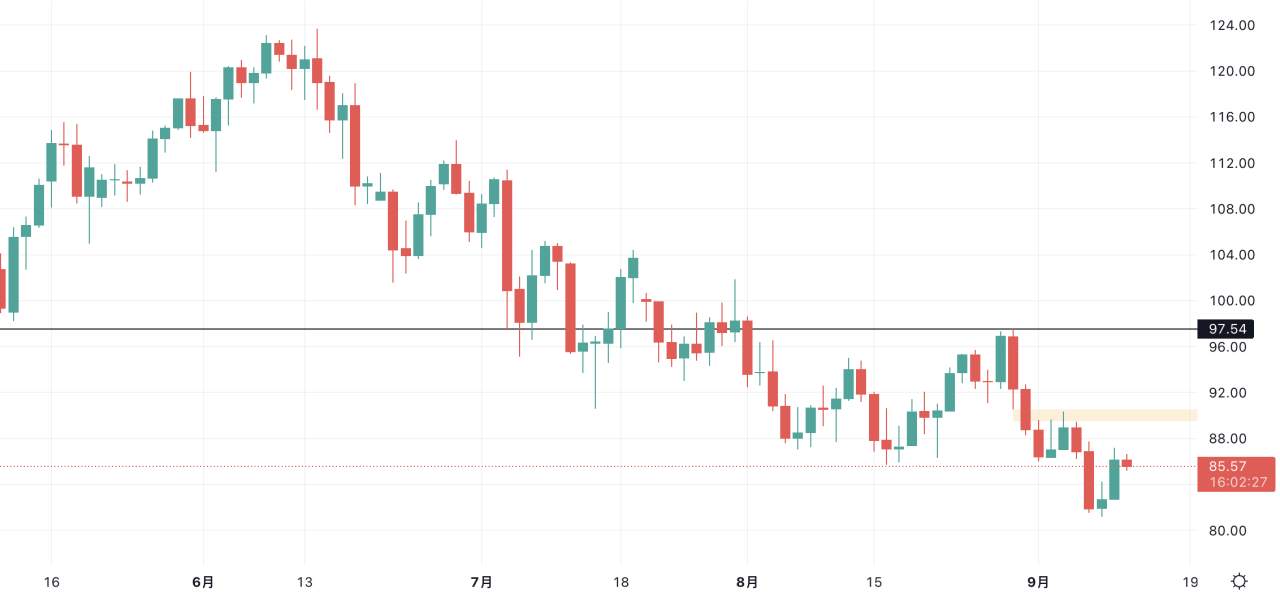Click the 13 date label on time axis
The image size is (1280, 597).
[305, 581]
